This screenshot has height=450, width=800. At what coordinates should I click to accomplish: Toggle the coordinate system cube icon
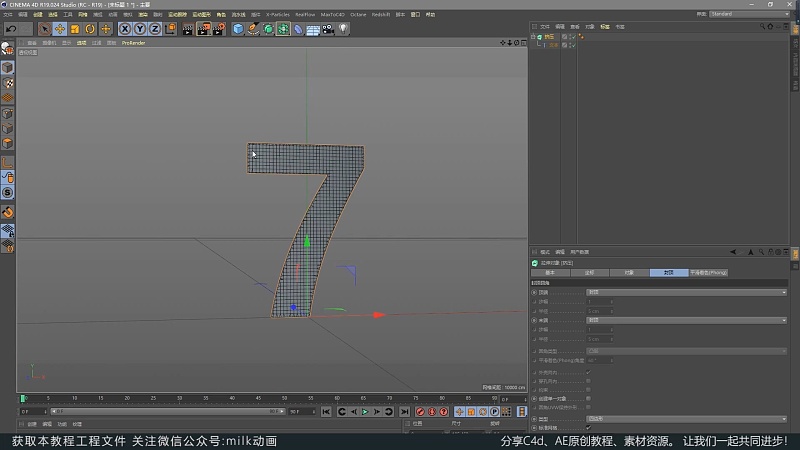pyautogui.click(x=170, y=29)
